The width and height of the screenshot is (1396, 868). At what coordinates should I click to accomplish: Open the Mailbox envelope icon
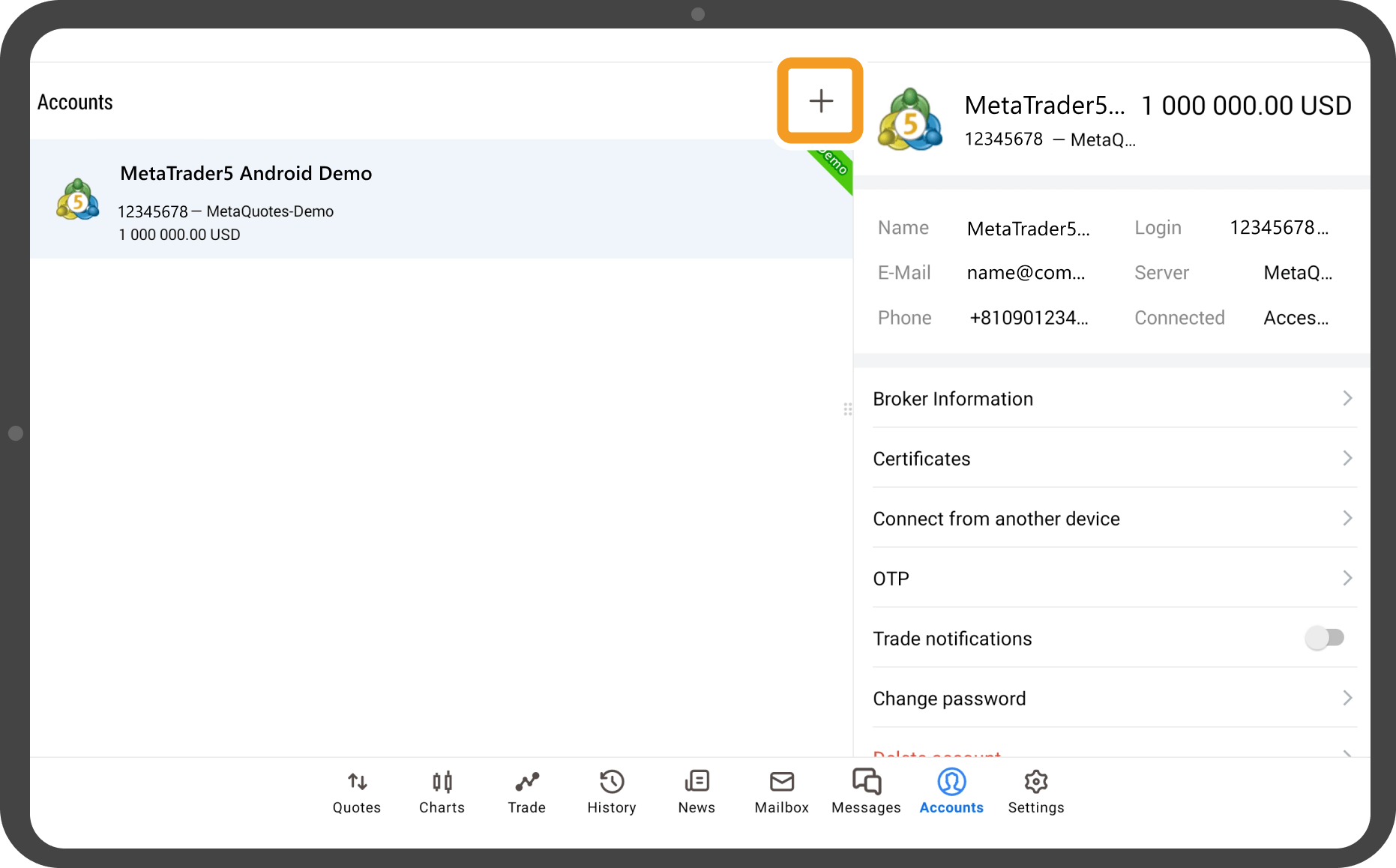pyautogui.click(x=781, y=782)
